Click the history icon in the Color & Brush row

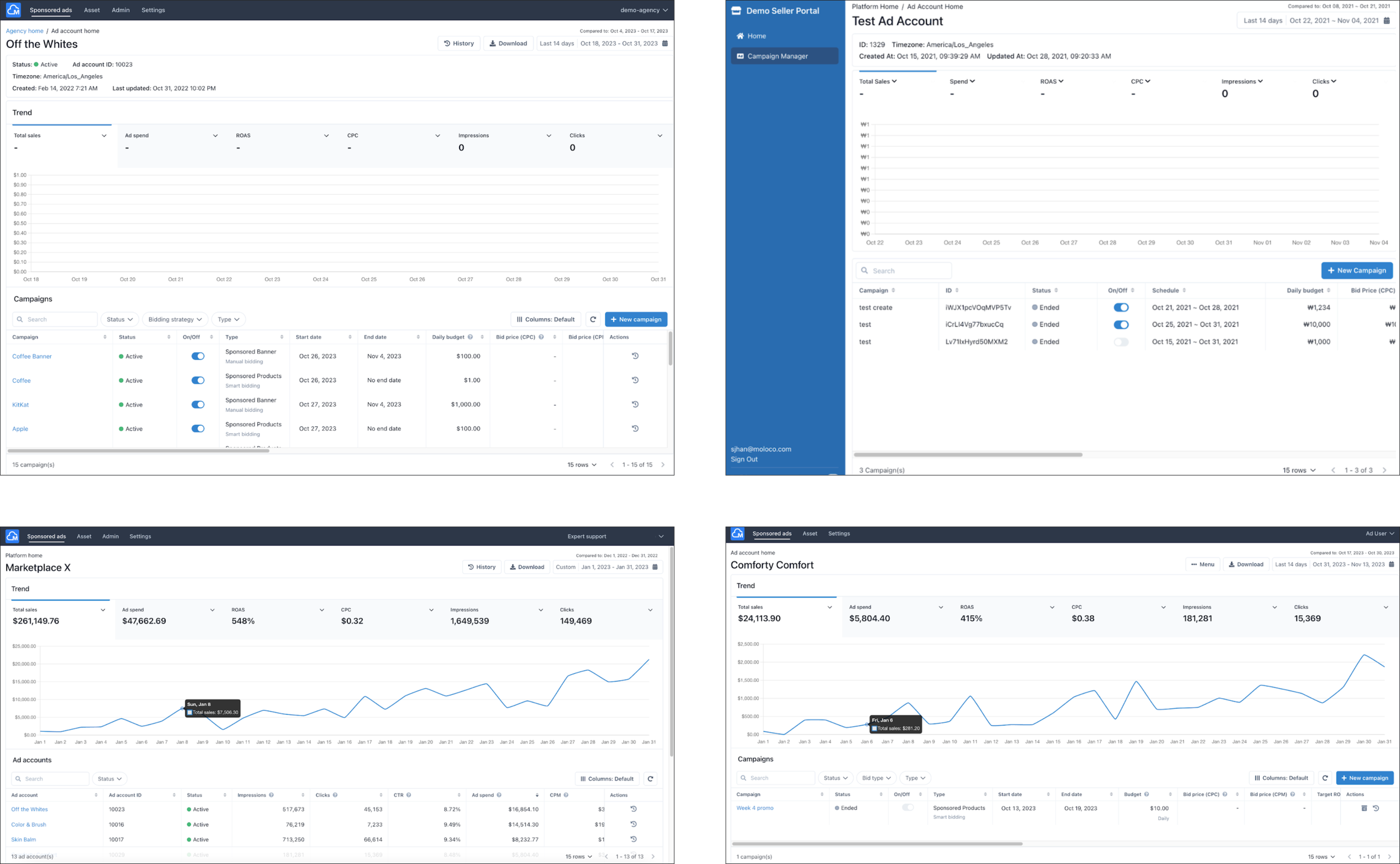click(x=633, y=824)
